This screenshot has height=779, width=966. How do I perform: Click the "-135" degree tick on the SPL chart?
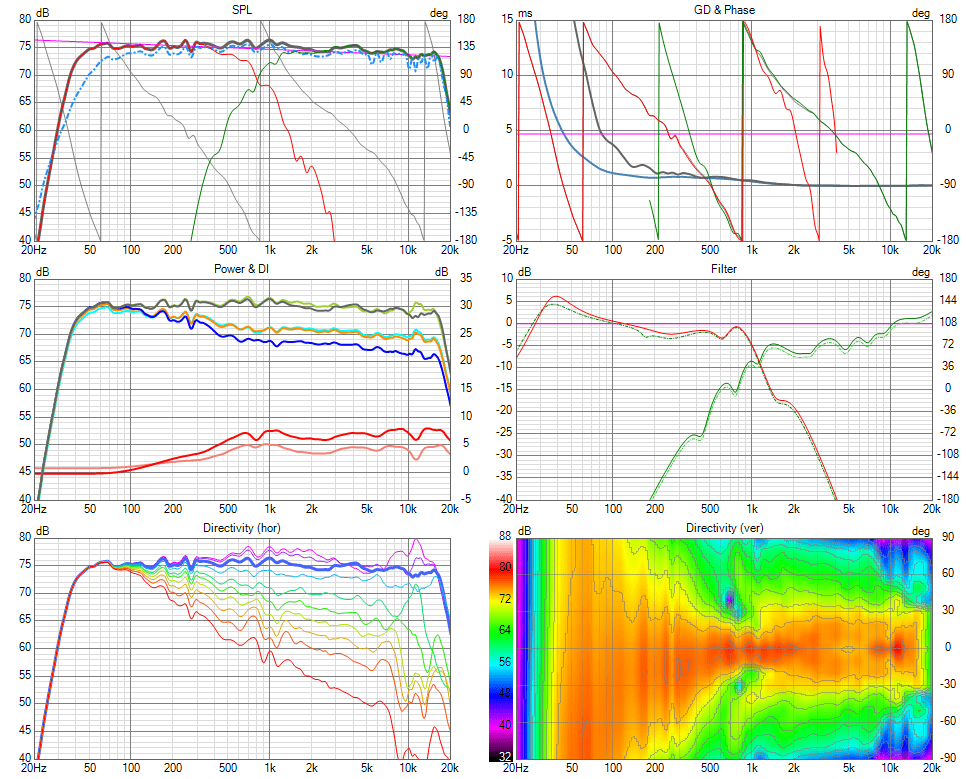[466, 212]
